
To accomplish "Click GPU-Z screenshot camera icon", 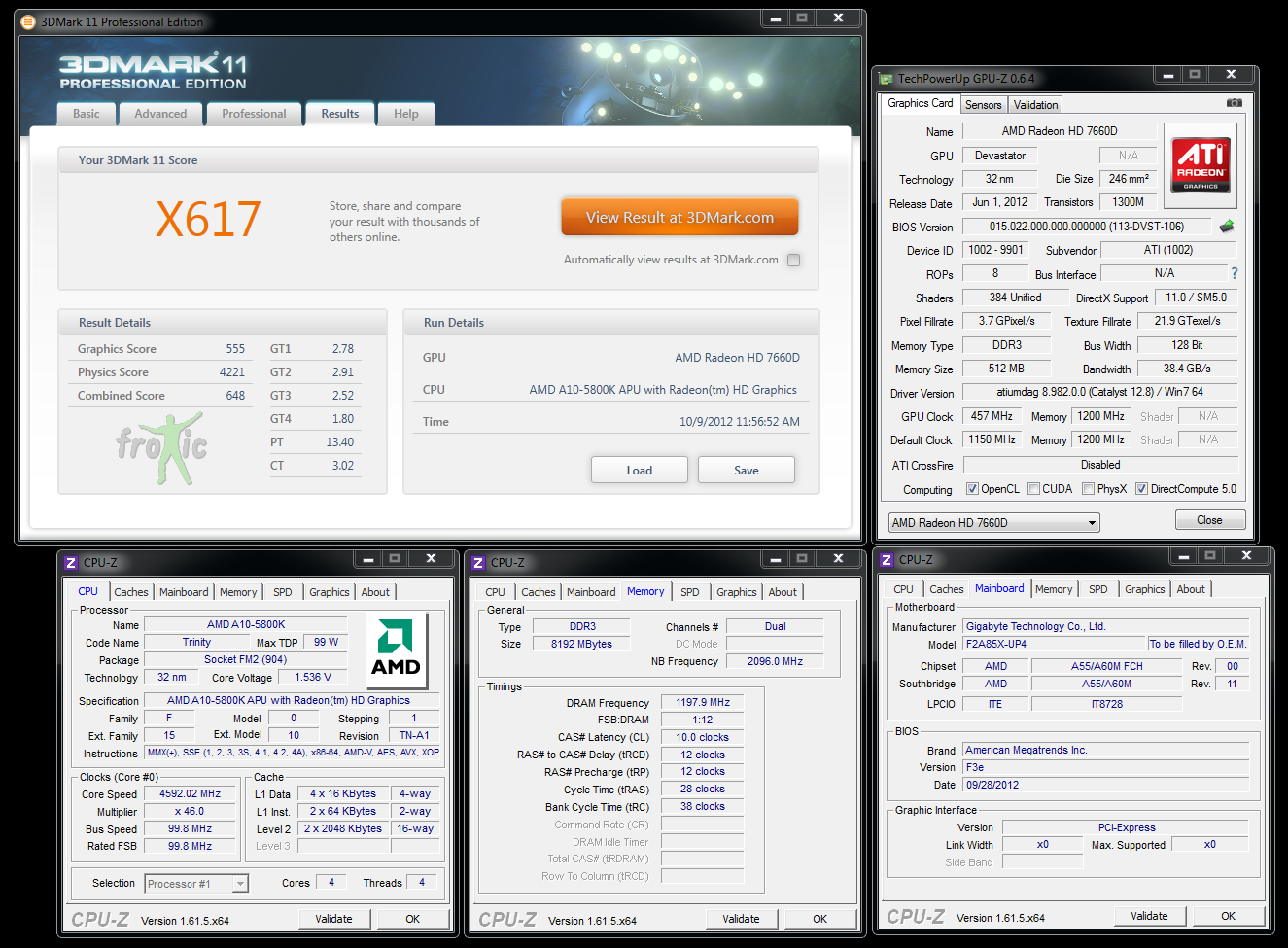I will (x=1234, y=102).
